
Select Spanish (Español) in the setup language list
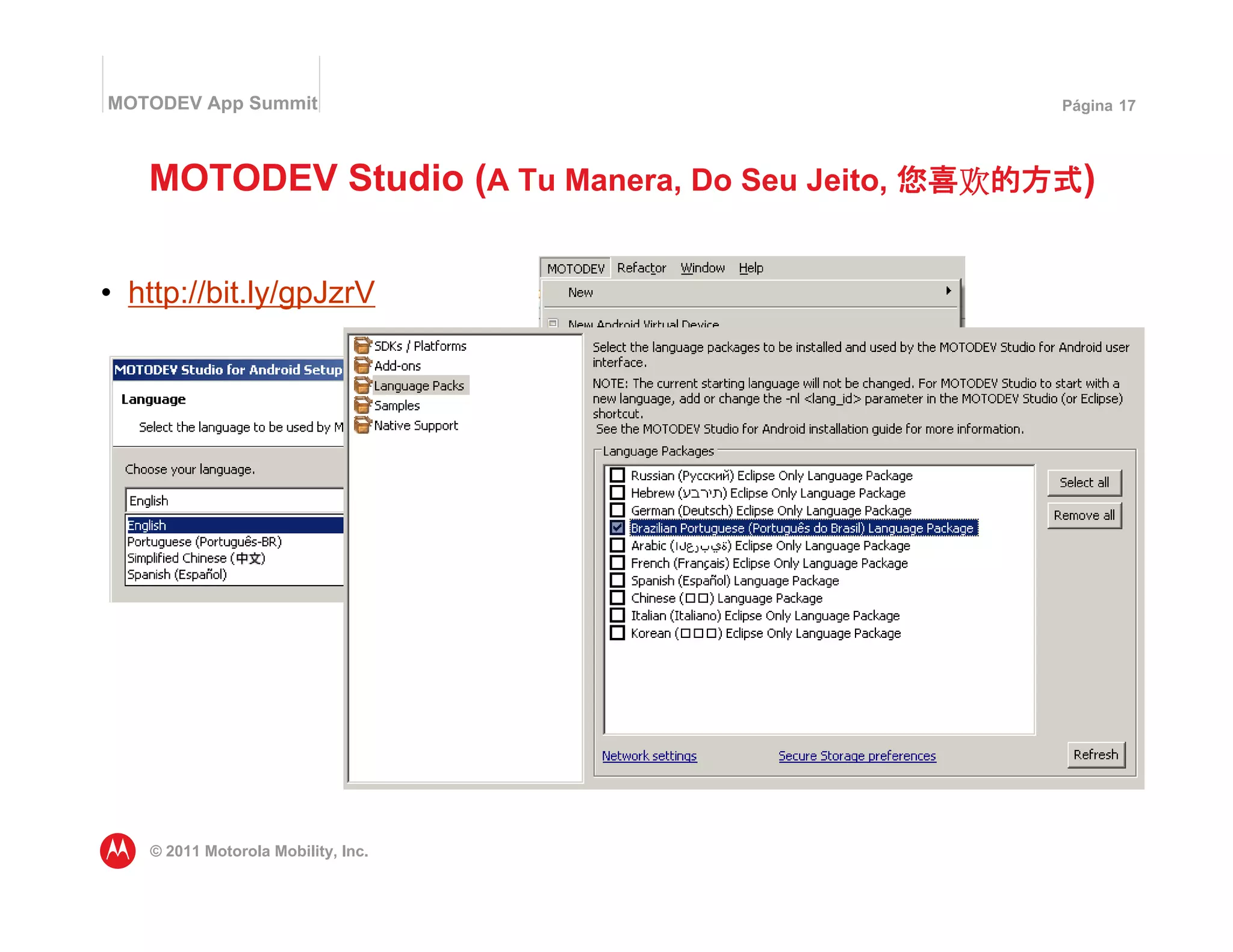pos(235,574)
